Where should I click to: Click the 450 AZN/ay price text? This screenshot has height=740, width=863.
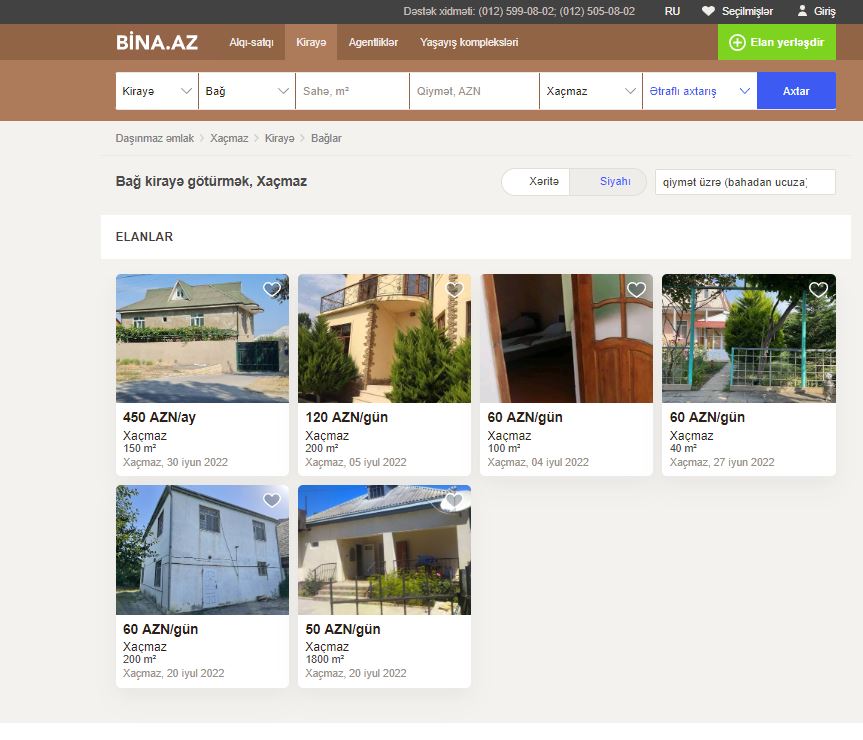159,418
